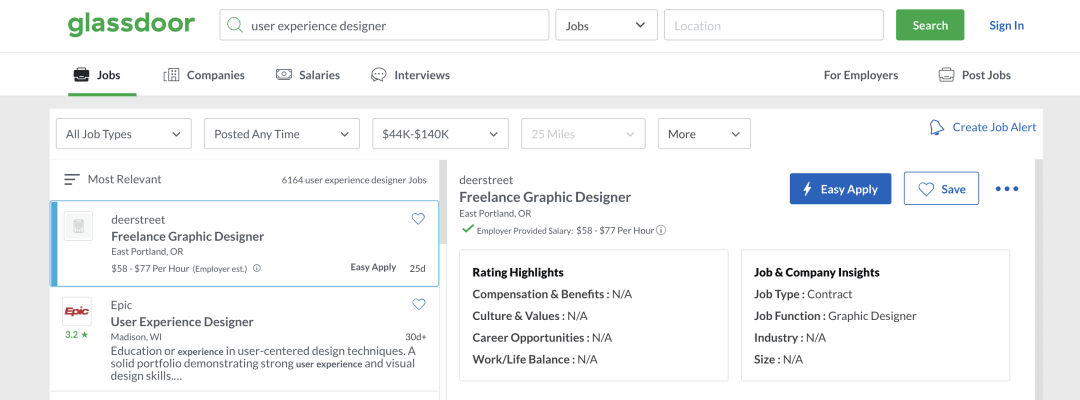Click the Epic company logo
This screenshot has height=400, width=1080.
(x=77, y=311)
